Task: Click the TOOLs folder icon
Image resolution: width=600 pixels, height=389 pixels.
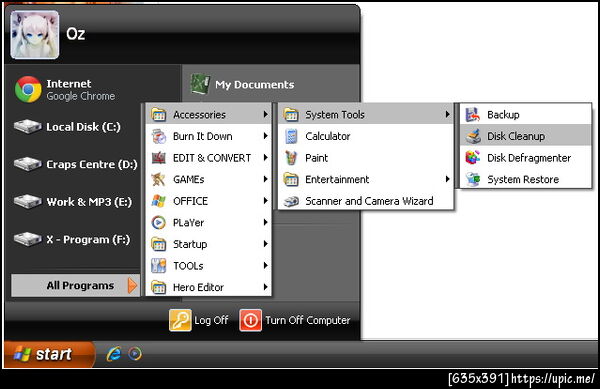Action: 158,266
